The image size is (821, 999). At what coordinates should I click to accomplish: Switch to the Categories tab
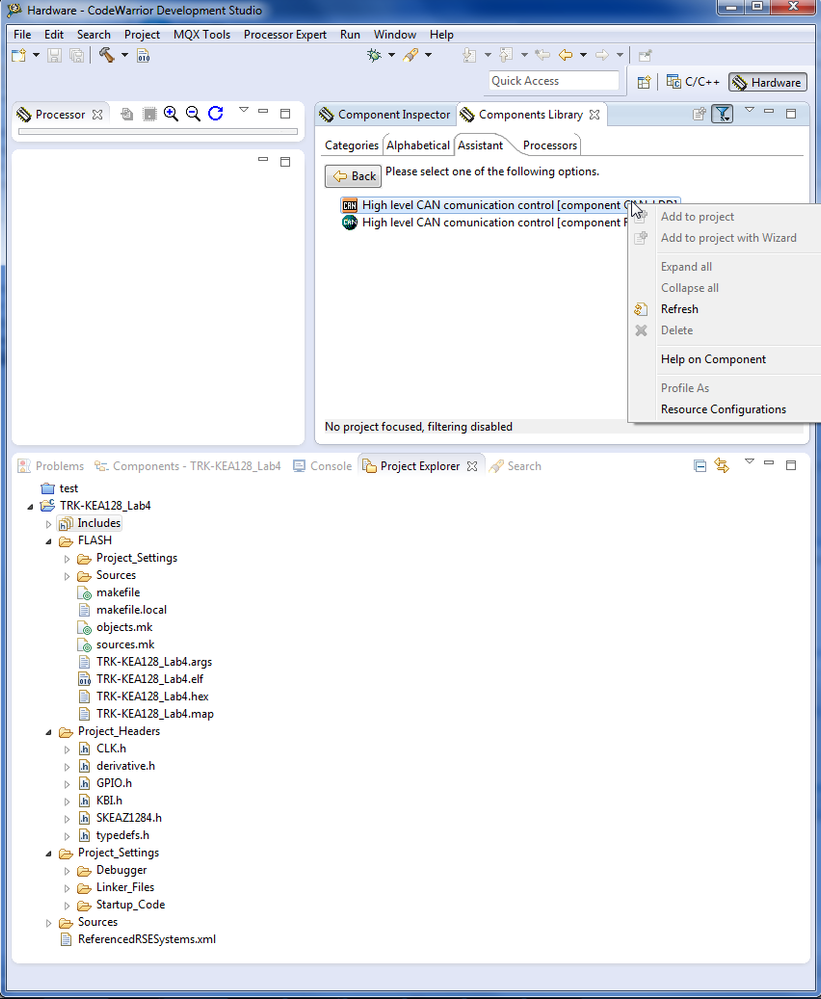352,145
